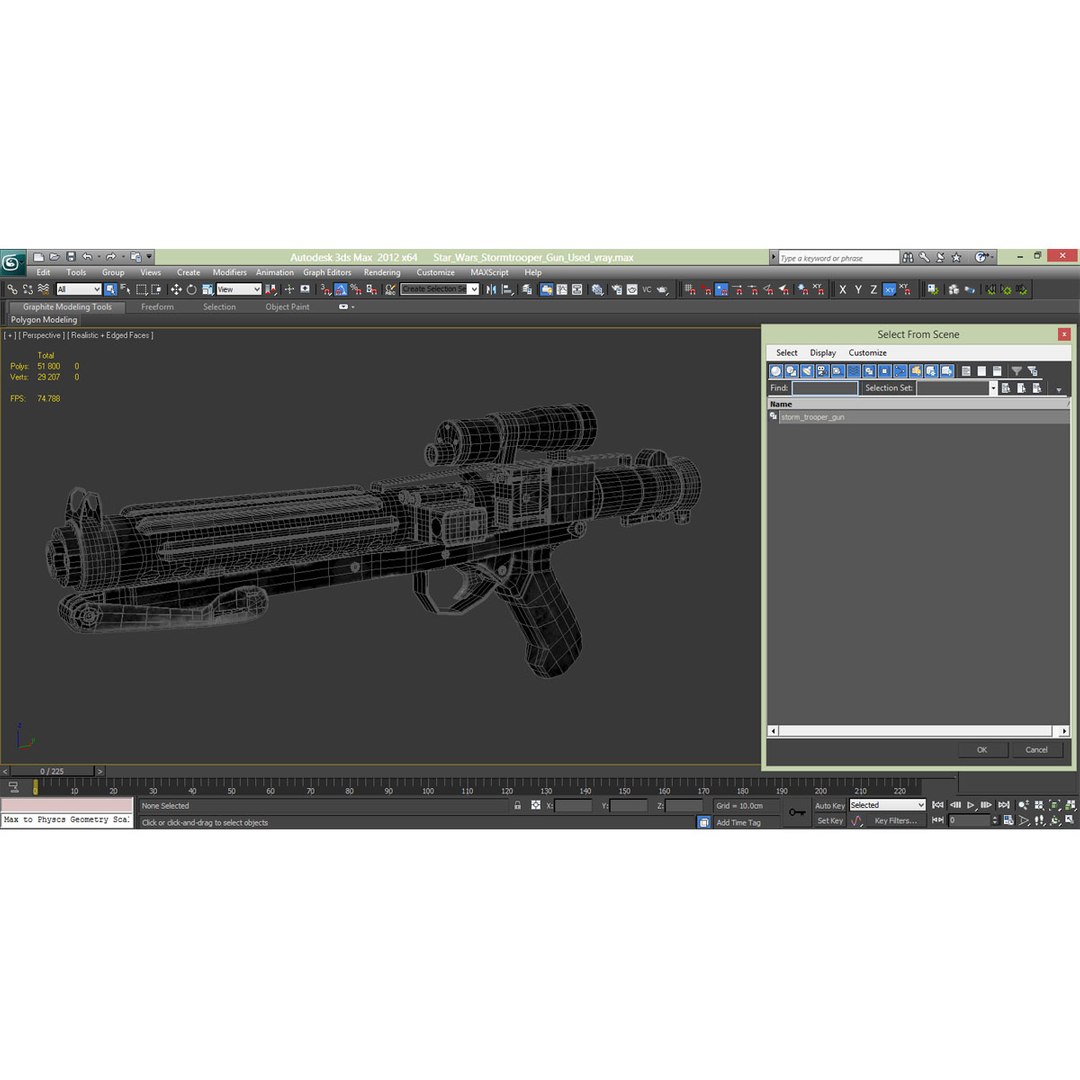This screenshot has height=1080, width=1080.
Task: Click the Redo arrow icon
Action: point(110,257)
